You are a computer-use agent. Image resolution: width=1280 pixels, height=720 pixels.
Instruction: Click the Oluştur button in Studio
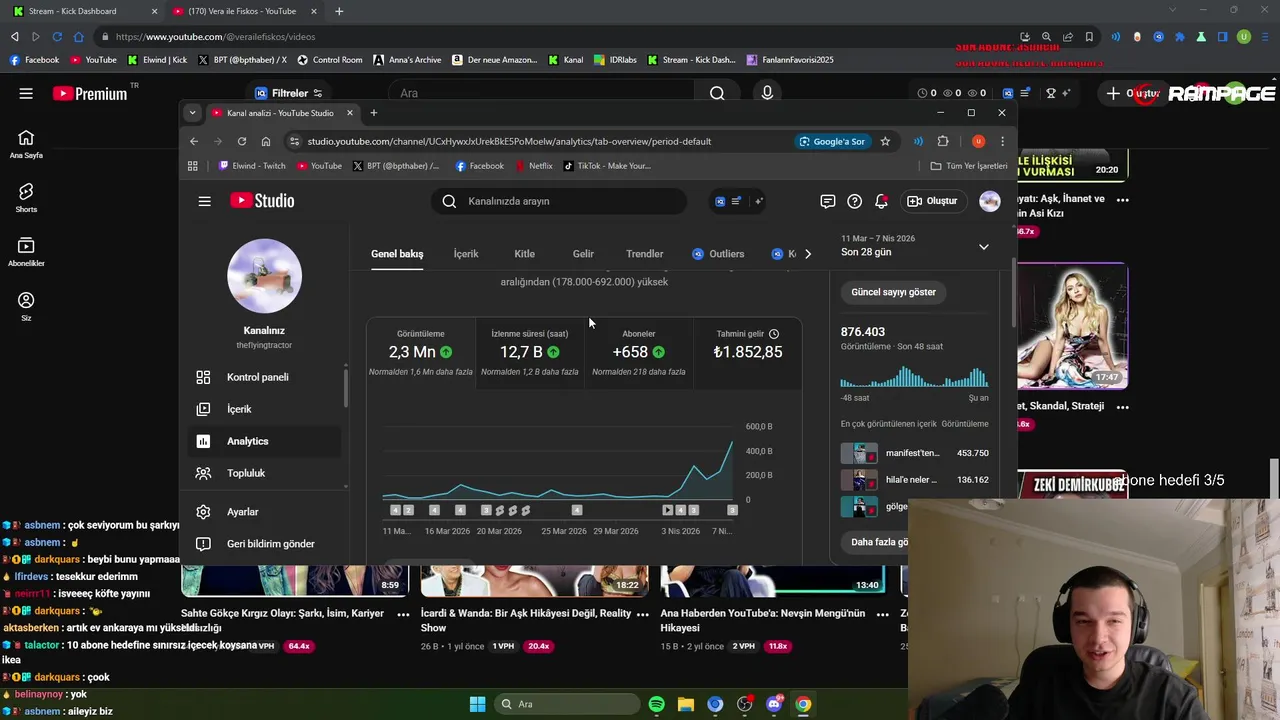932,201
